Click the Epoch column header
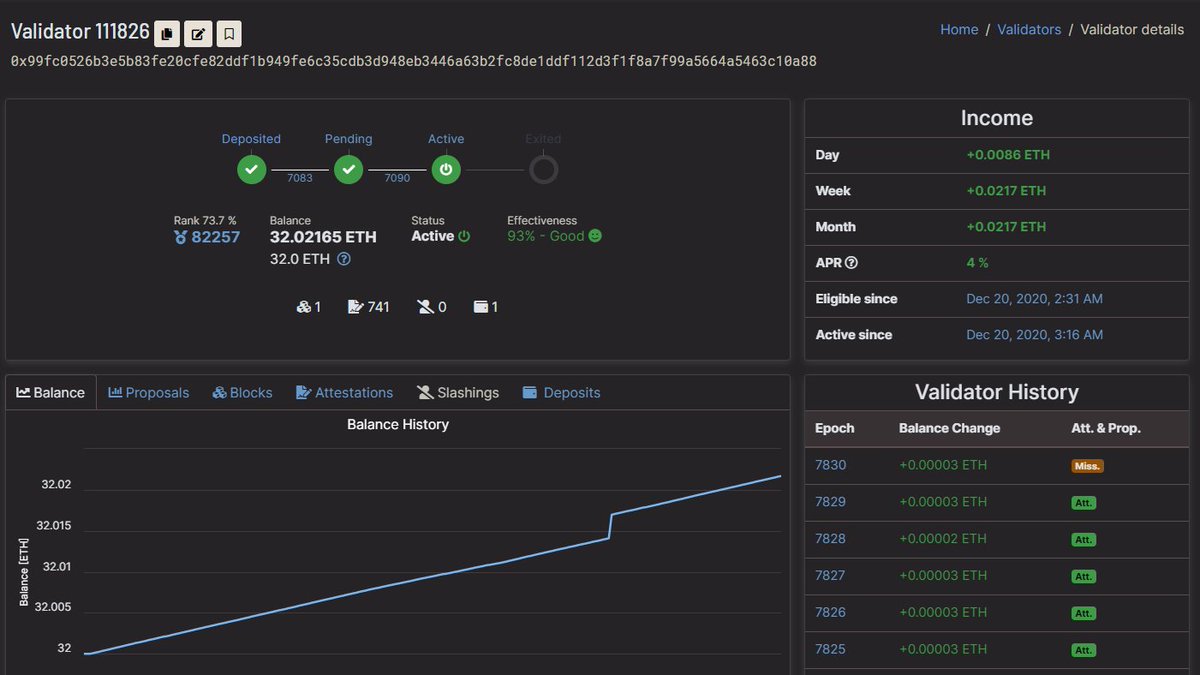The width and height of the screenshot is (1200, 675). tap(835, 428)
